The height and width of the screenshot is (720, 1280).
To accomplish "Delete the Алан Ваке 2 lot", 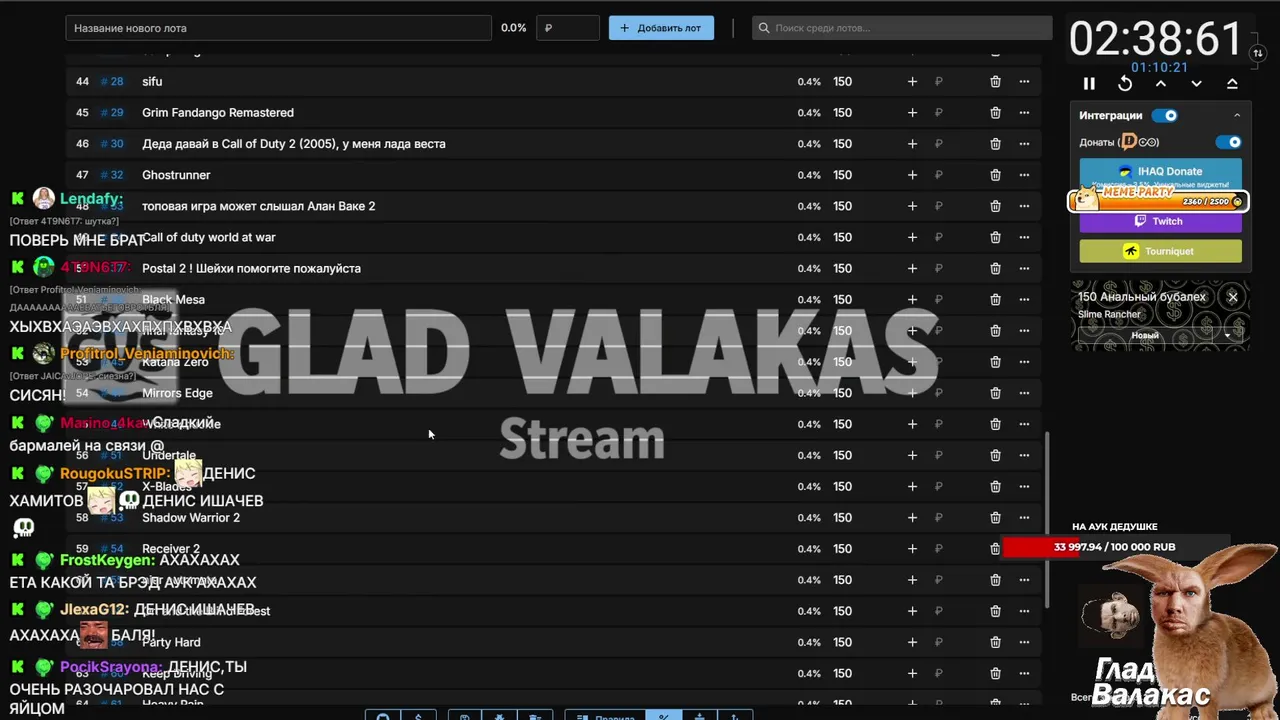I will pos(995,206).
